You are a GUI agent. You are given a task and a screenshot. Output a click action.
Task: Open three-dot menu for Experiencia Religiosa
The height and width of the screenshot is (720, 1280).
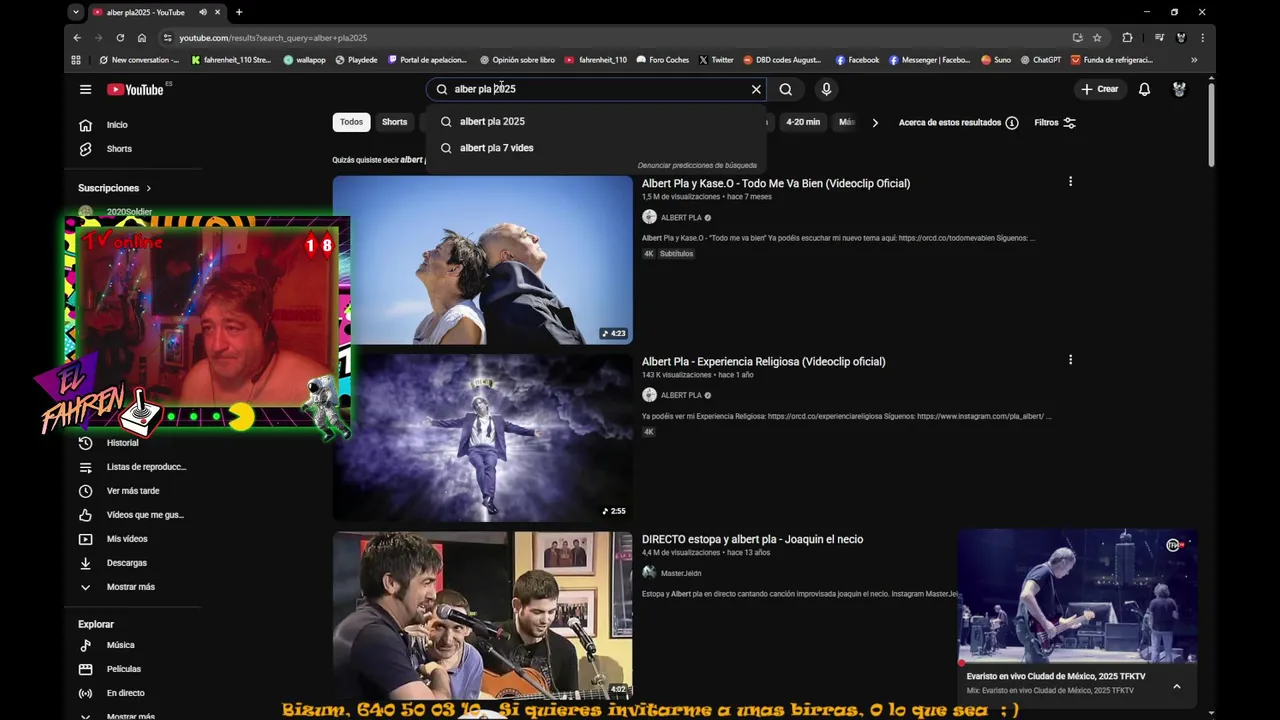coord(1070,360)
